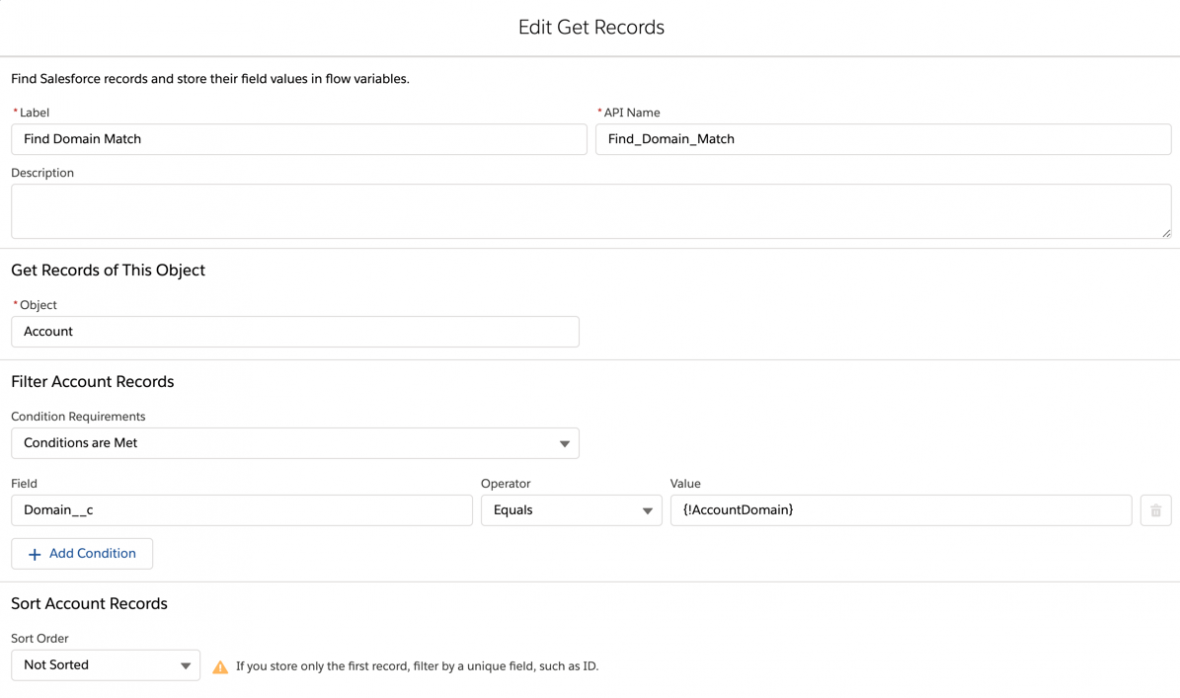Click the Sort Order dropdown arrow

[x=186, y=665]
